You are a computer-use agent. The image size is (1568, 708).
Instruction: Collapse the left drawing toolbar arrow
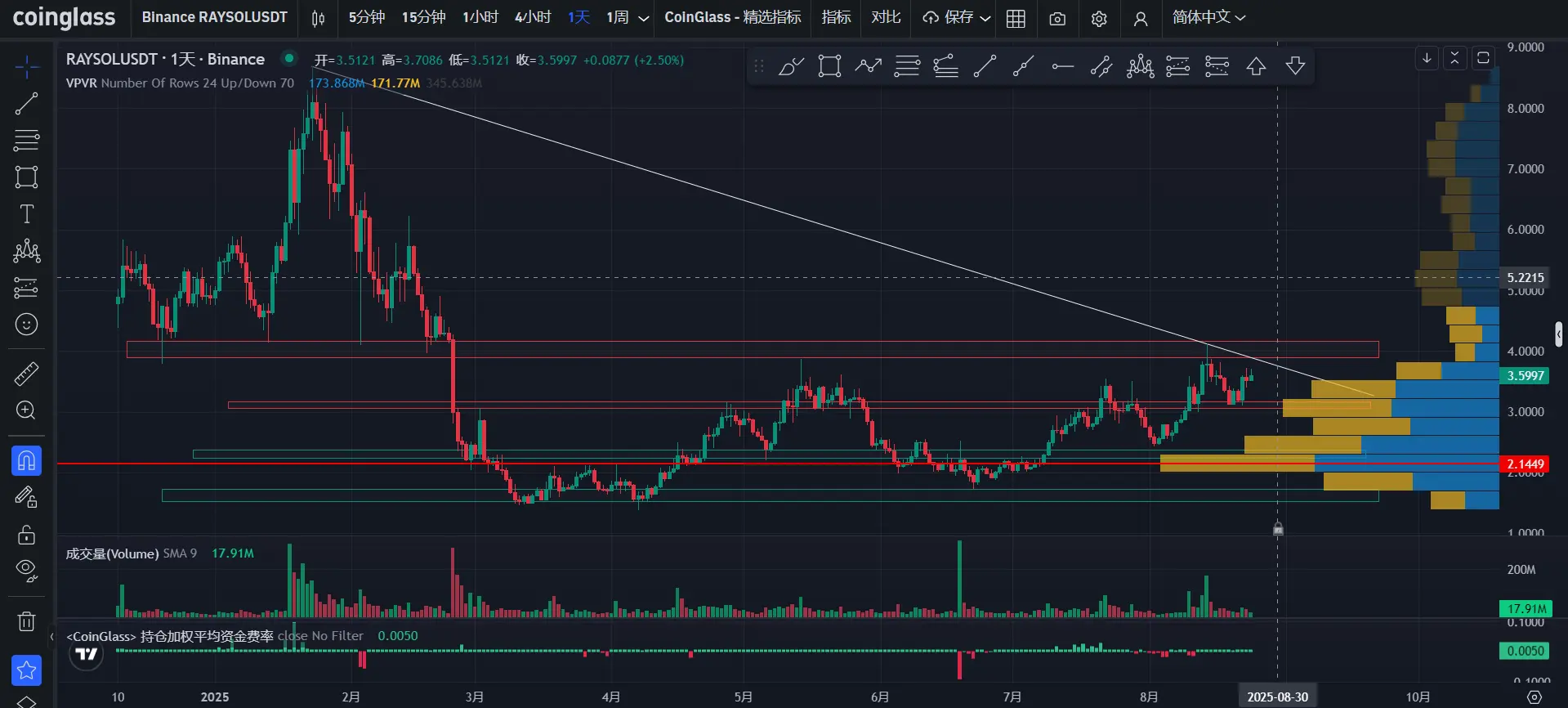pyautogui.click(x=51, y=636)
